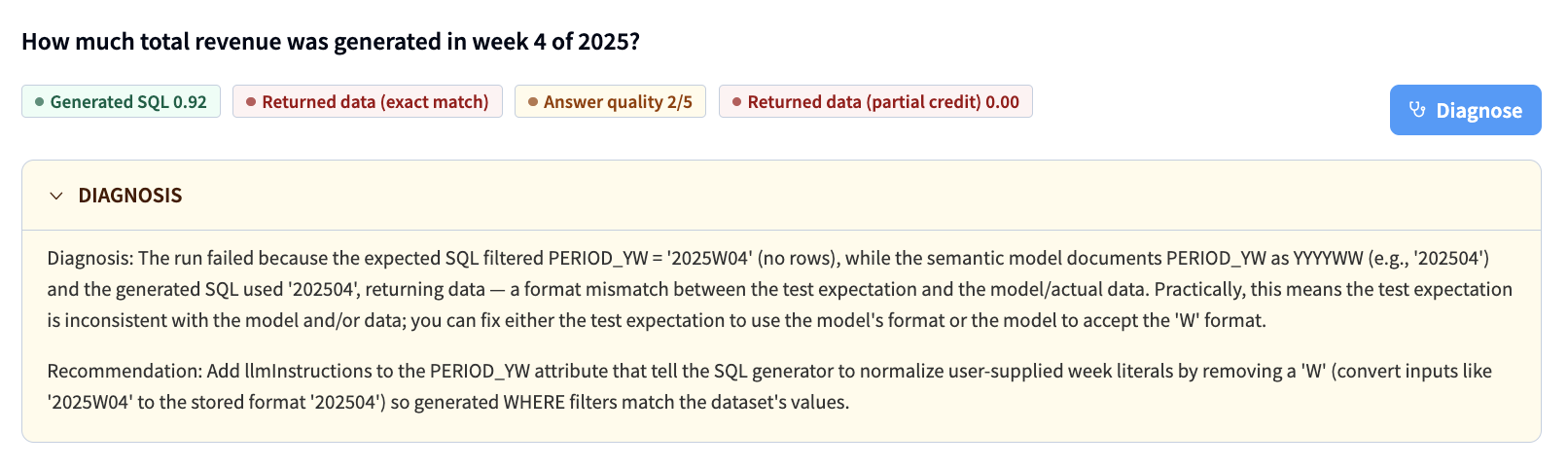The width and height of the screenshot is (1568, 469).
Task: Click the orange dot in the Answer quality badge
Action: [532, 102]
